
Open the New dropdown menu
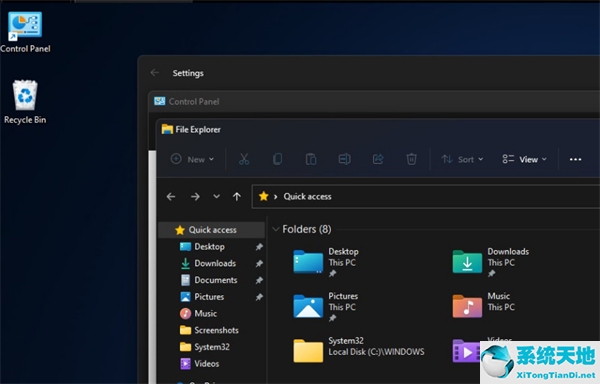point(192,159)
